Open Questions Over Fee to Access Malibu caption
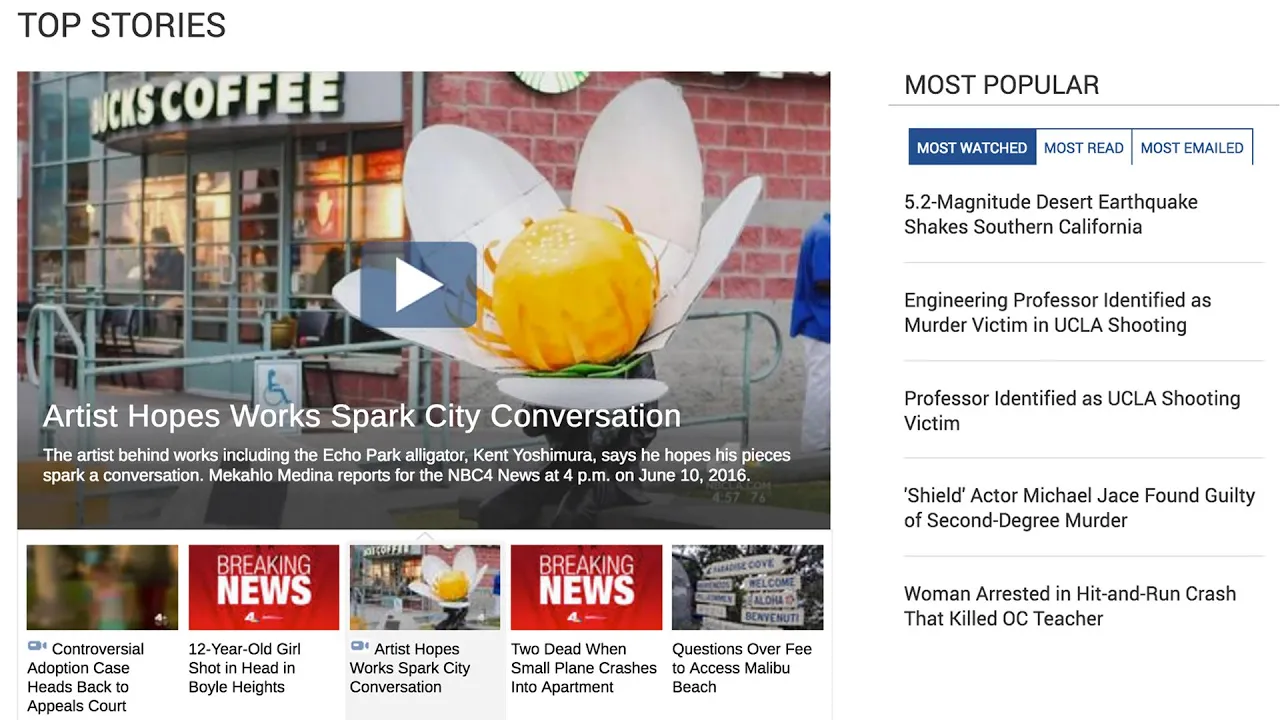 coord(742,668)
